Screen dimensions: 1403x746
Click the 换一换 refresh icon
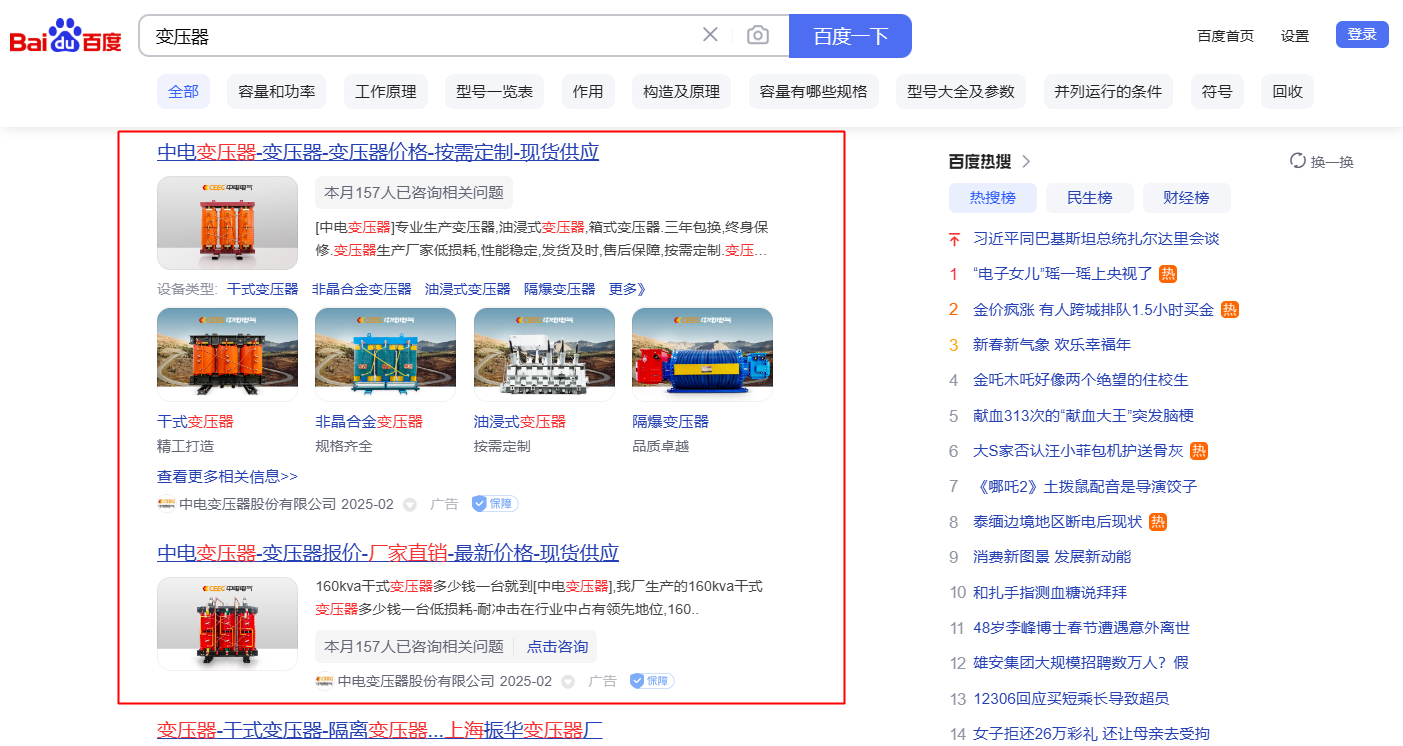coord(1298,161)
